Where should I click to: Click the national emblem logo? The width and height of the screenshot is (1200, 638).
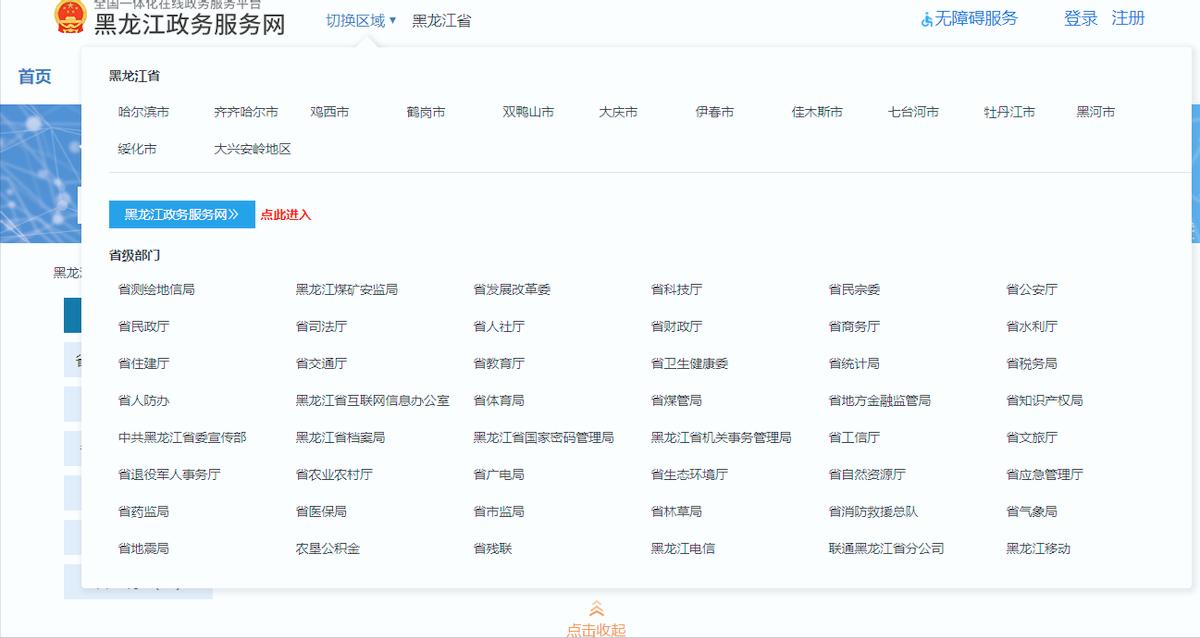point(68,17)
